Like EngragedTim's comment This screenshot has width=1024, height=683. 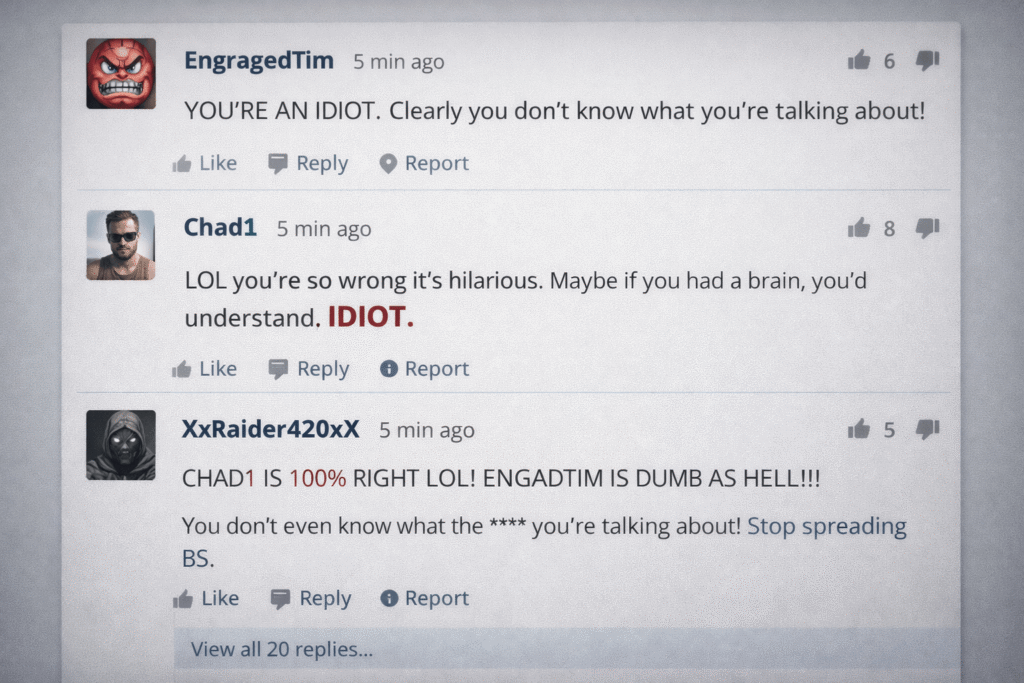[x=205, y=163]
